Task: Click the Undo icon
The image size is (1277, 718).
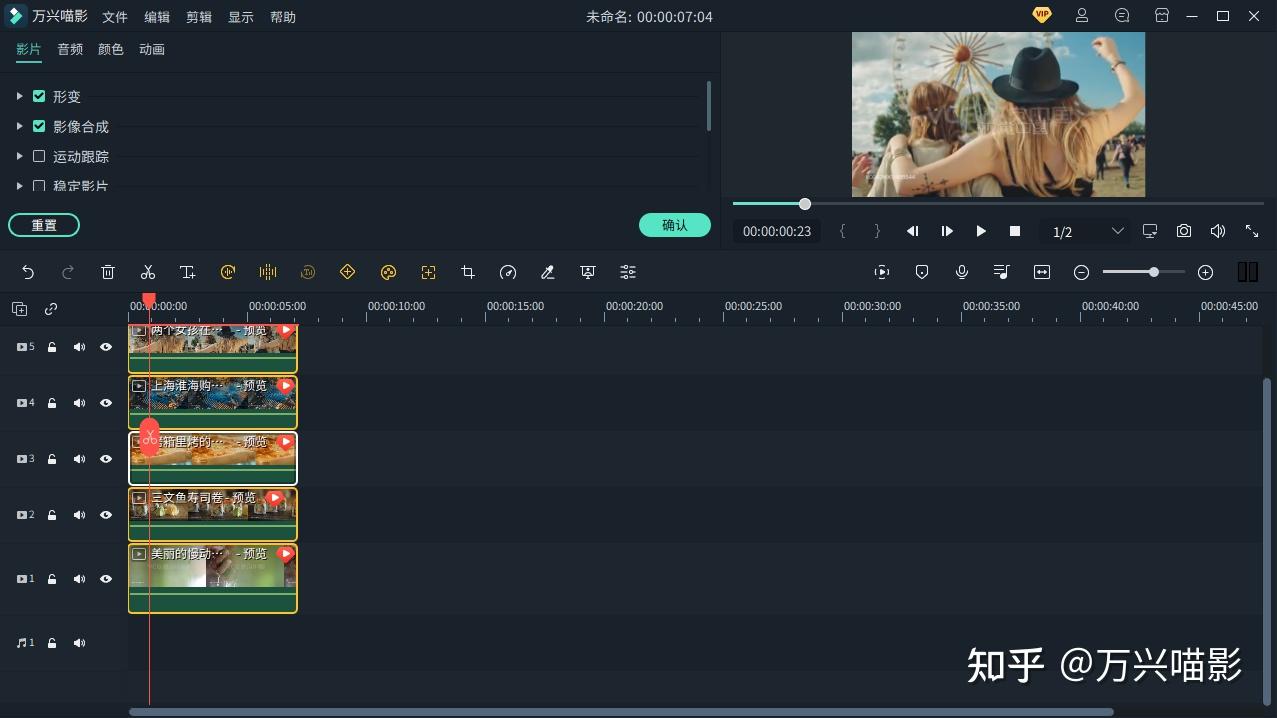Action: (27, 271)
